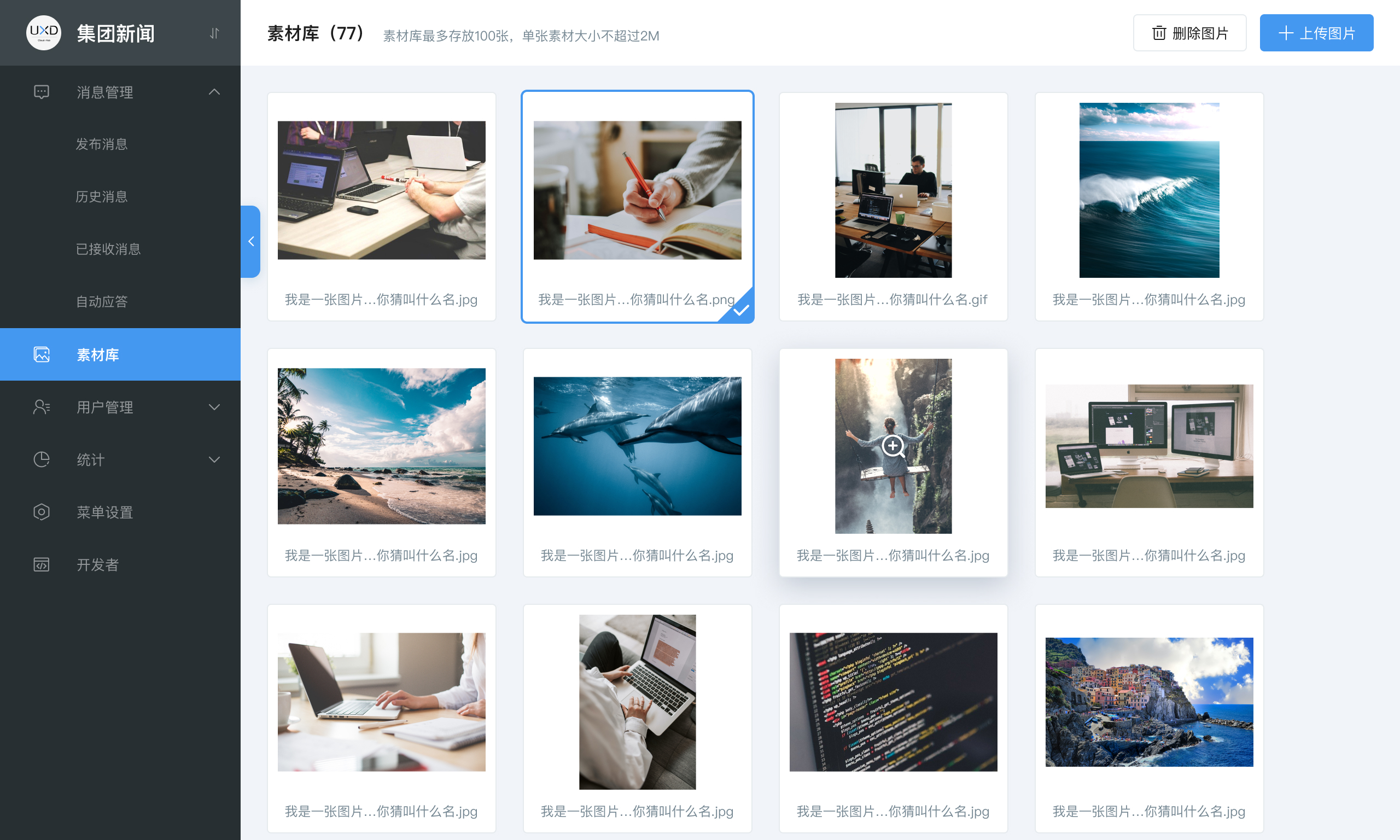Select the code screen thumbnail
The width and height of the screenshot is (1400, 840).
pos(893,702)
